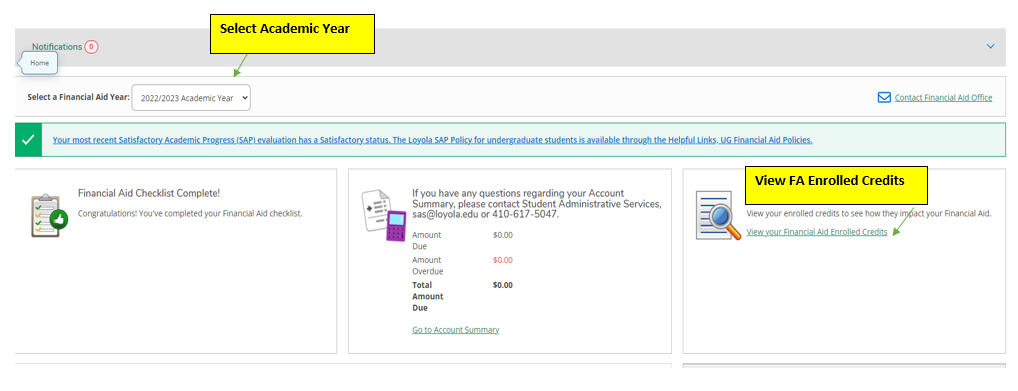1018x391 pixels.
Task: Click the green checkmark status icon
Action: [x=28, y=140]
